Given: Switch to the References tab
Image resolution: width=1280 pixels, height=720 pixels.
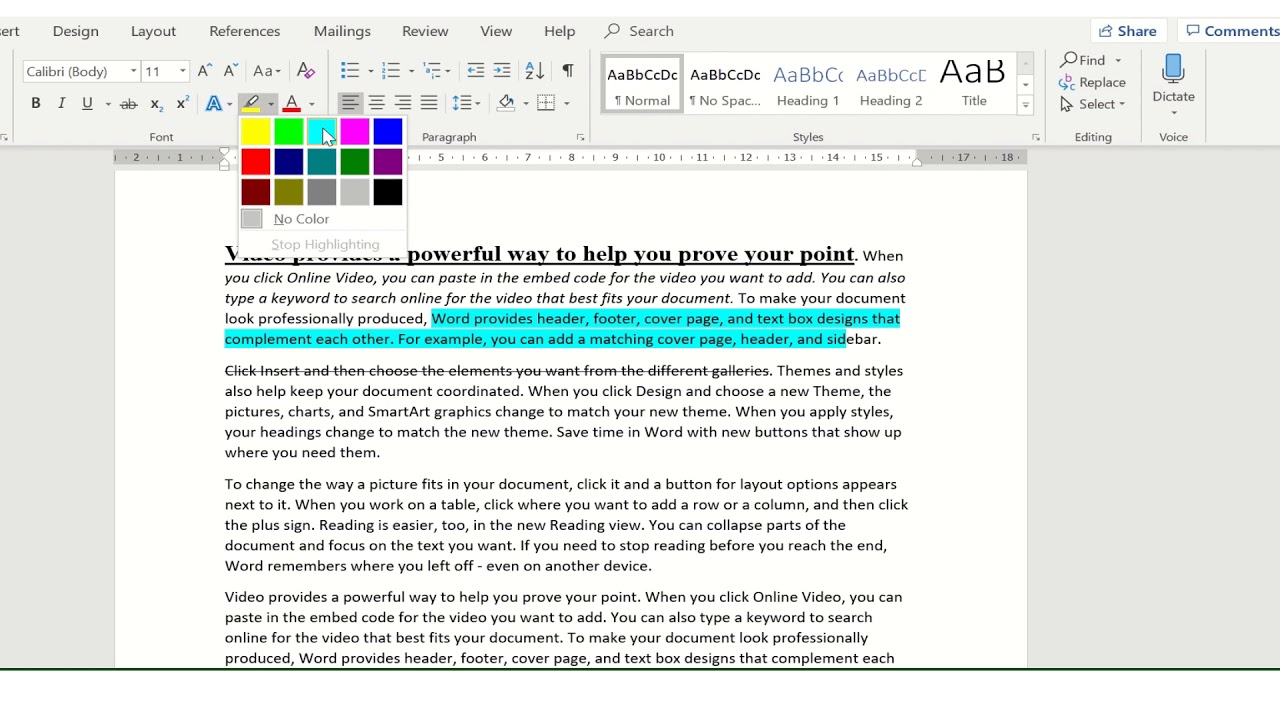Looking at the screenshot, I should click(x=245, y=31).
